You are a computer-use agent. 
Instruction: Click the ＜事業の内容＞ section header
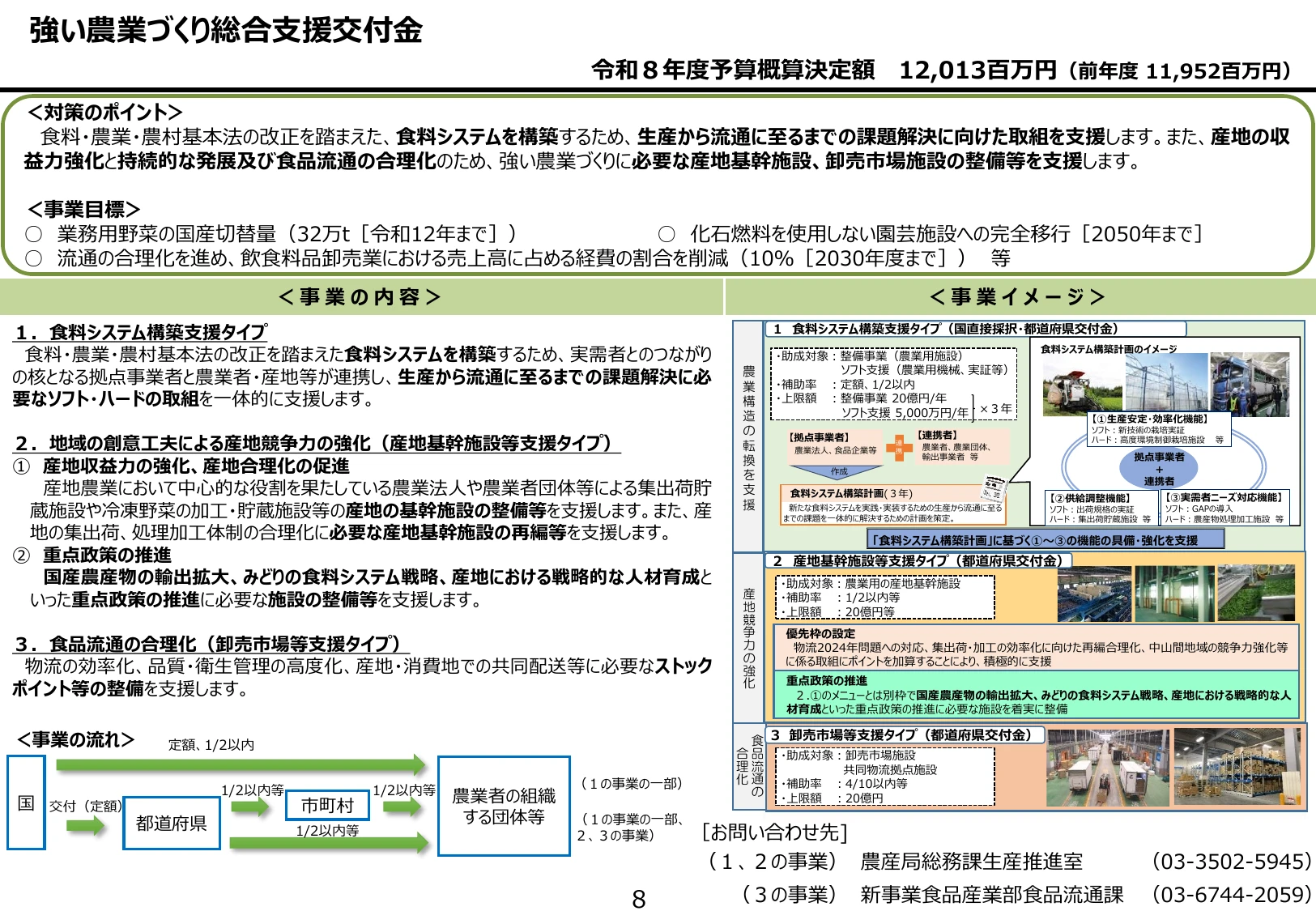click(x=360, y=297)
